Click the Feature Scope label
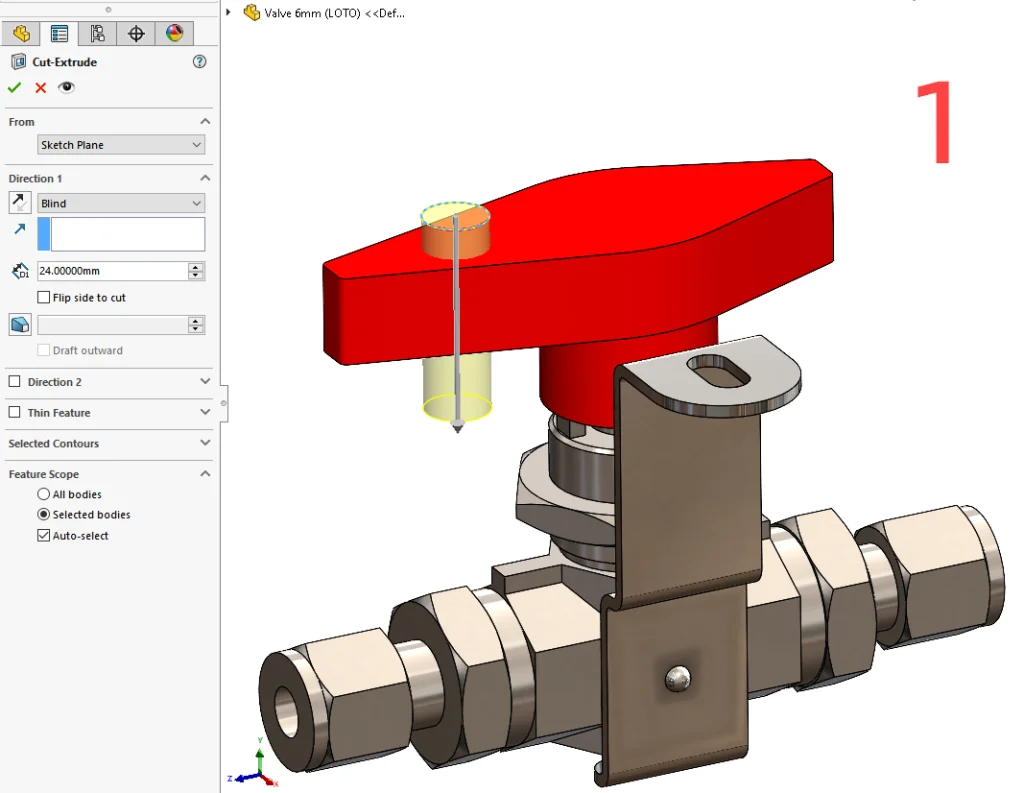This screenshot has height=793, width=1024. (44, 474)
